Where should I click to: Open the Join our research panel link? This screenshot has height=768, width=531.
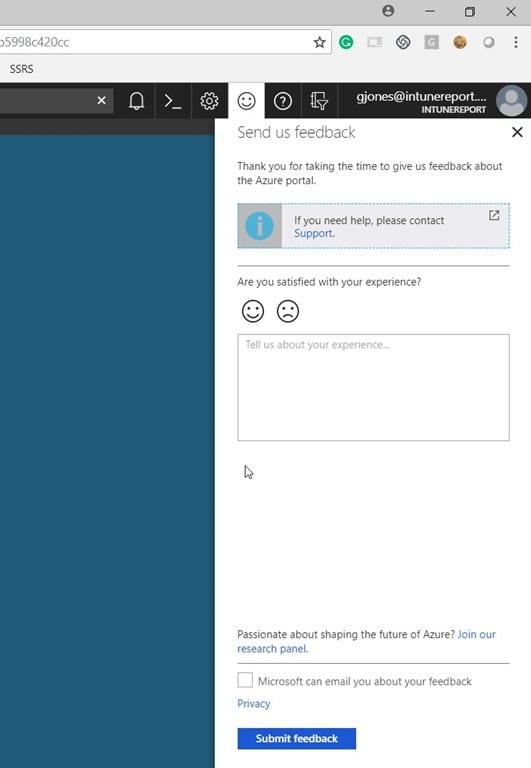point(366,641)
